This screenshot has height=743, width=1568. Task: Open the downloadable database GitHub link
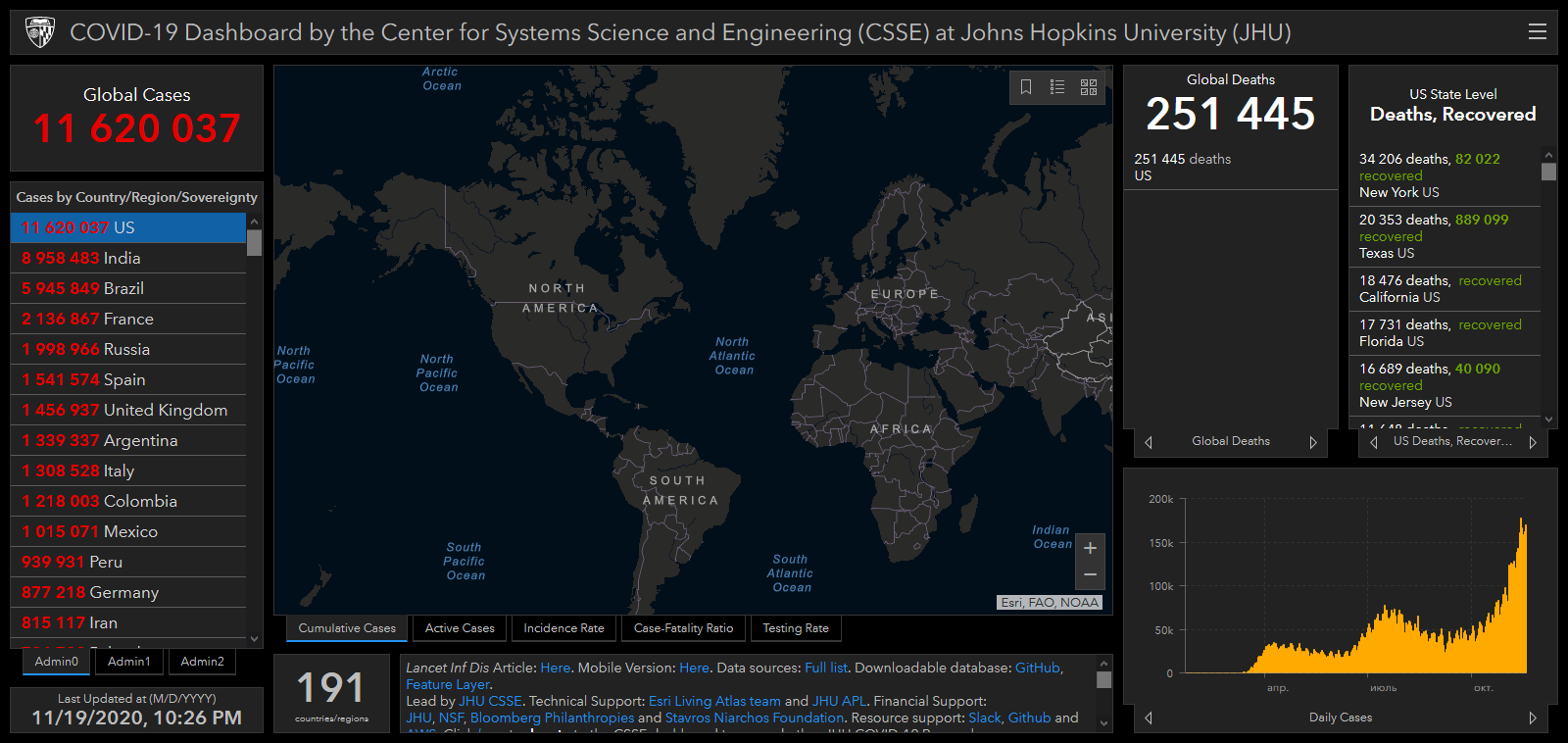click(1038, 668)
